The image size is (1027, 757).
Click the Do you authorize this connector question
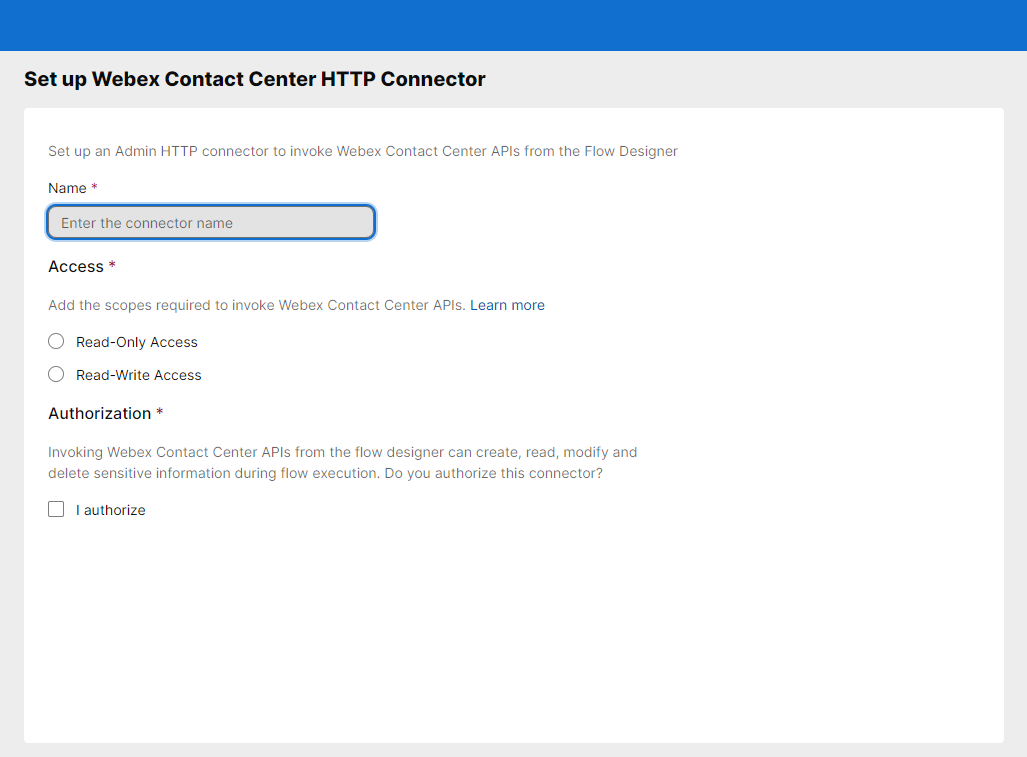click(x=493, y=473)
